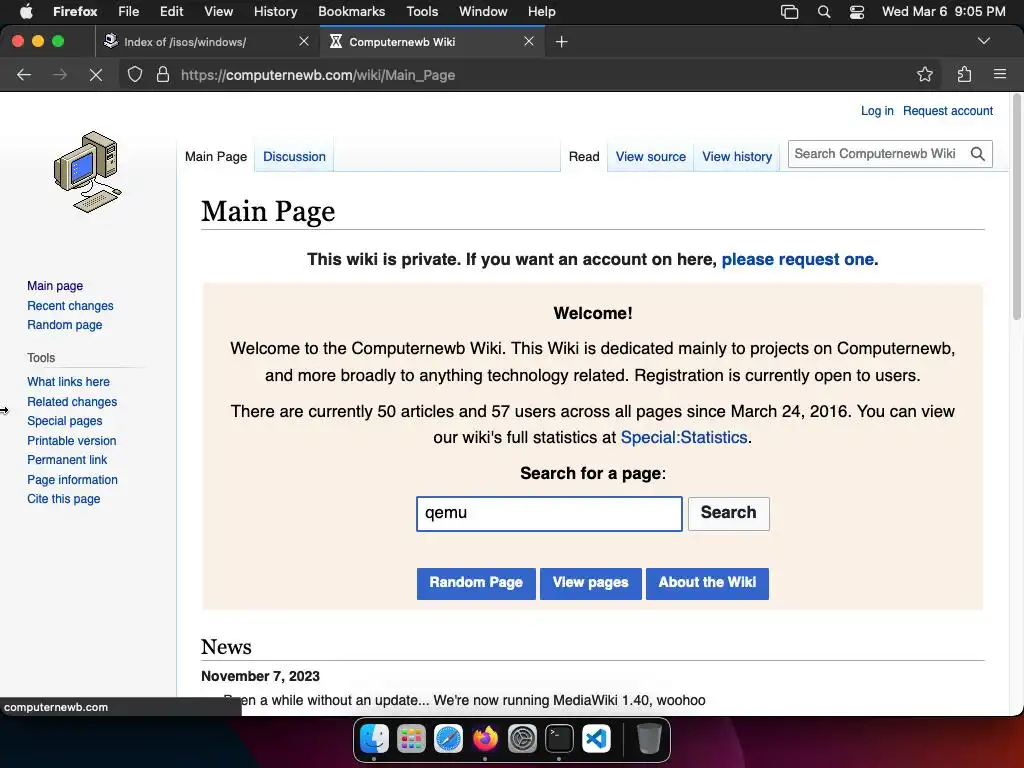
Task: Open Finder from the Dock
Action: pyautogui.click(x=375, y=739)
